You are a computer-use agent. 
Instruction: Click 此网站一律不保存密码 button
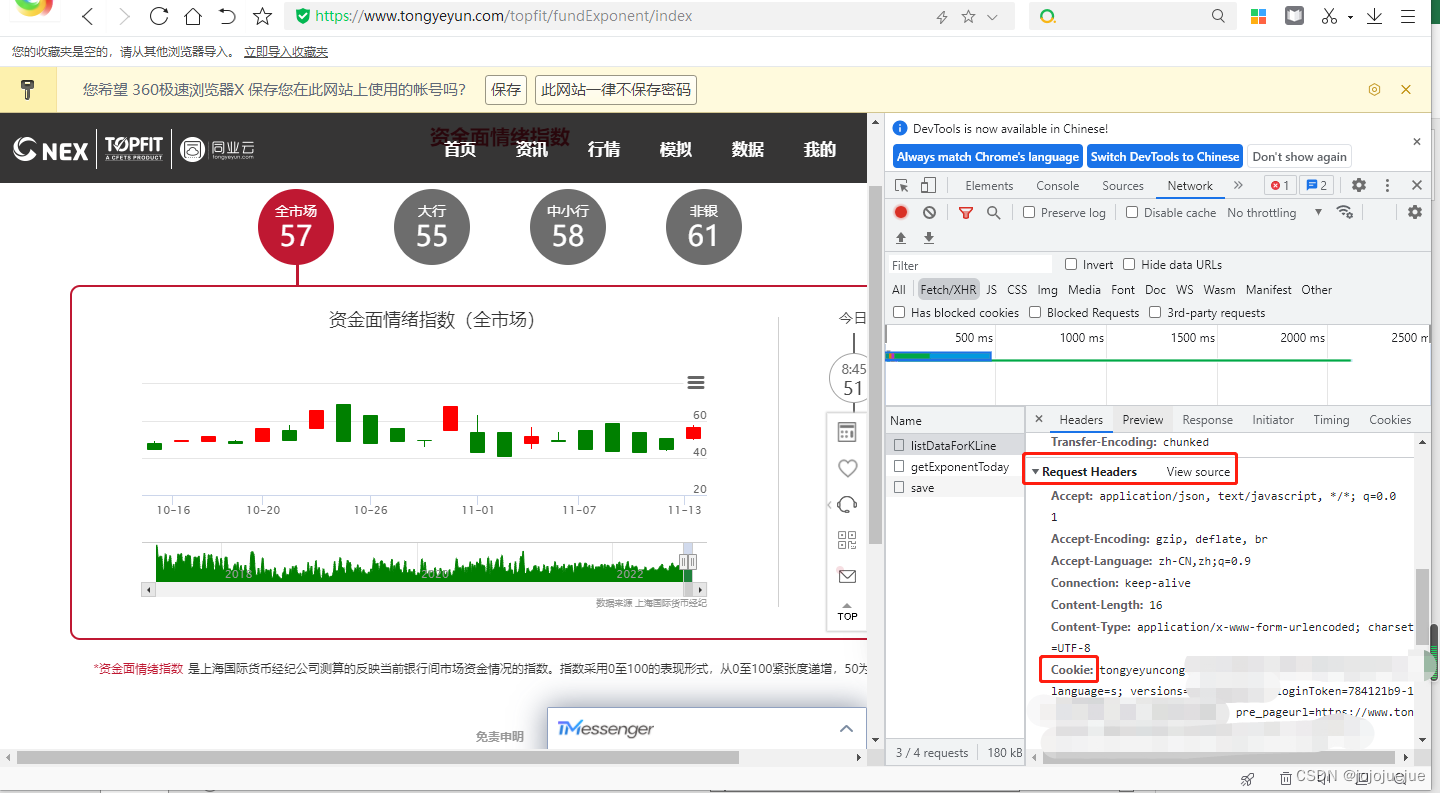[616, 90]
